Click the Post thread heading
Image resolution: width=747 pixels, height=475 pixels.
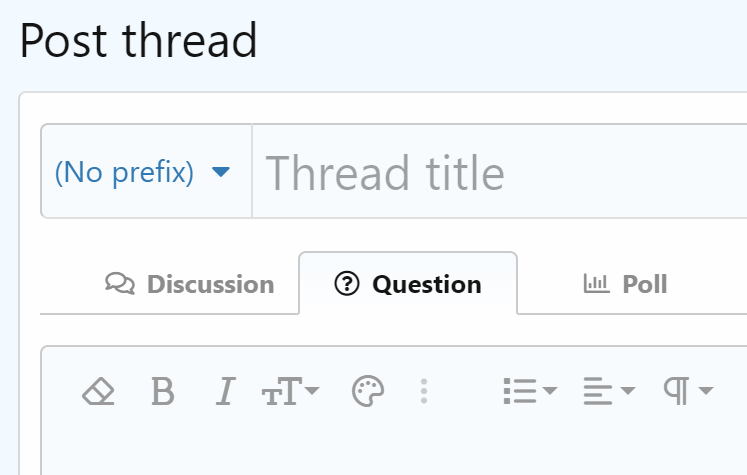[x=139, y=41]
